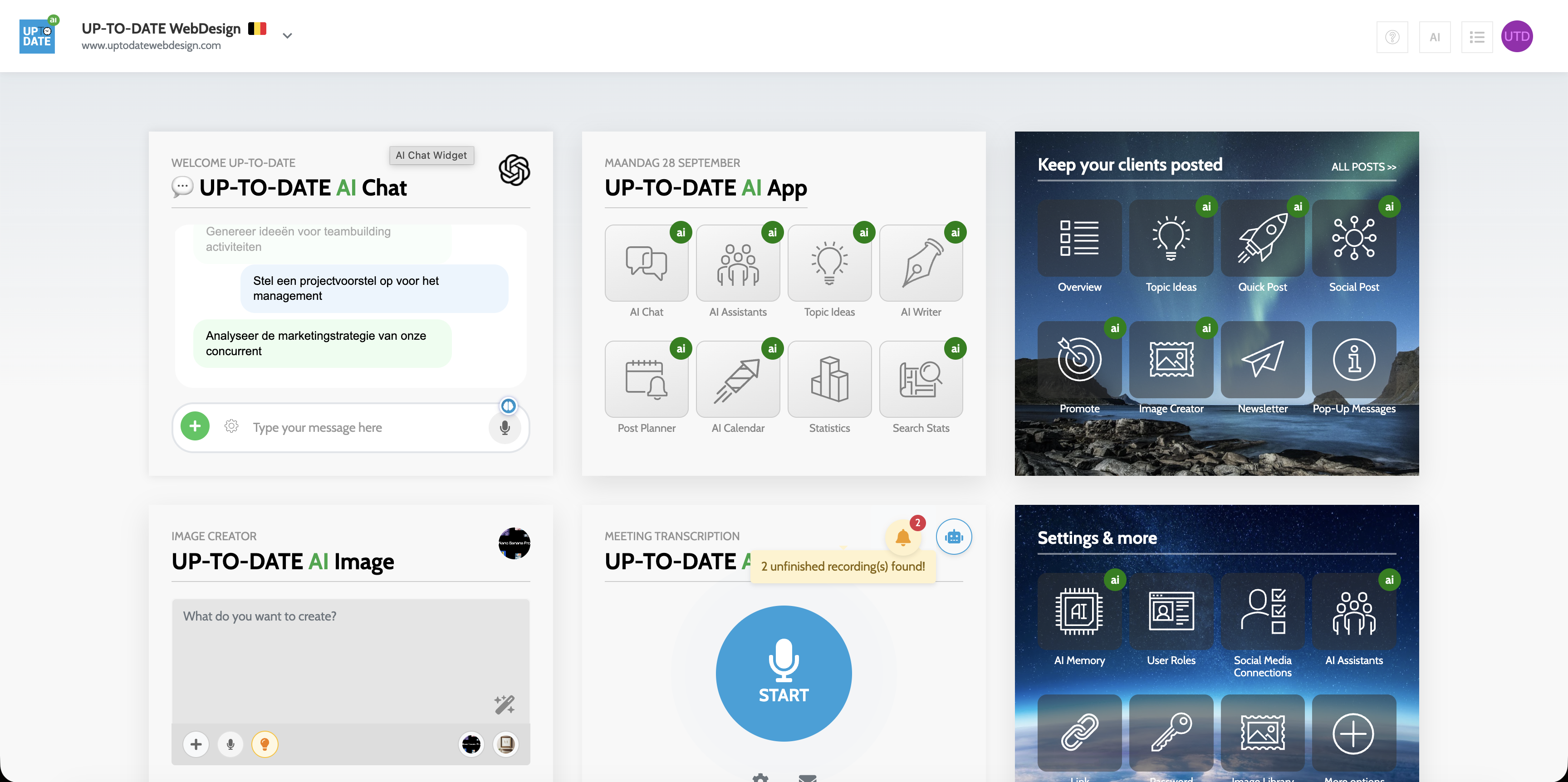Open AI Assistants tile under Settings & more

1354,611
